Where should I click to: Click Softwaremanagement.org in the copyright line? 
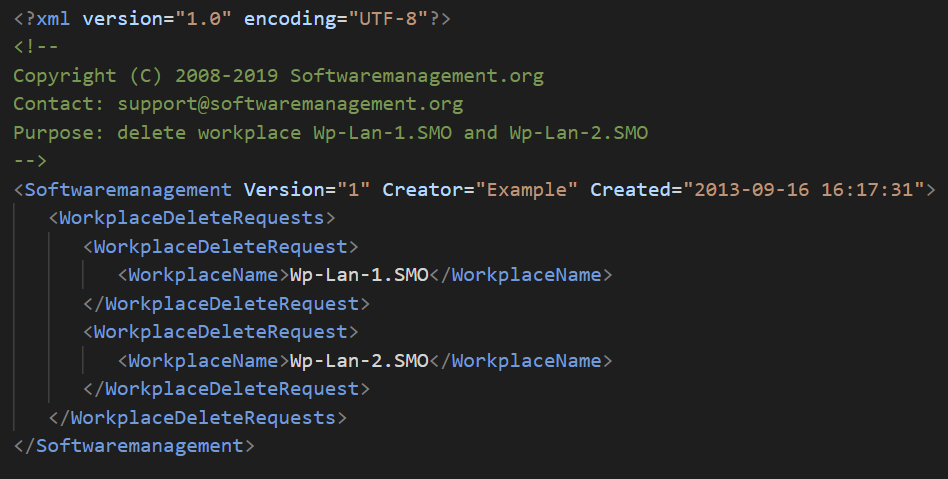pyautogui.click(x=416, y=76)
